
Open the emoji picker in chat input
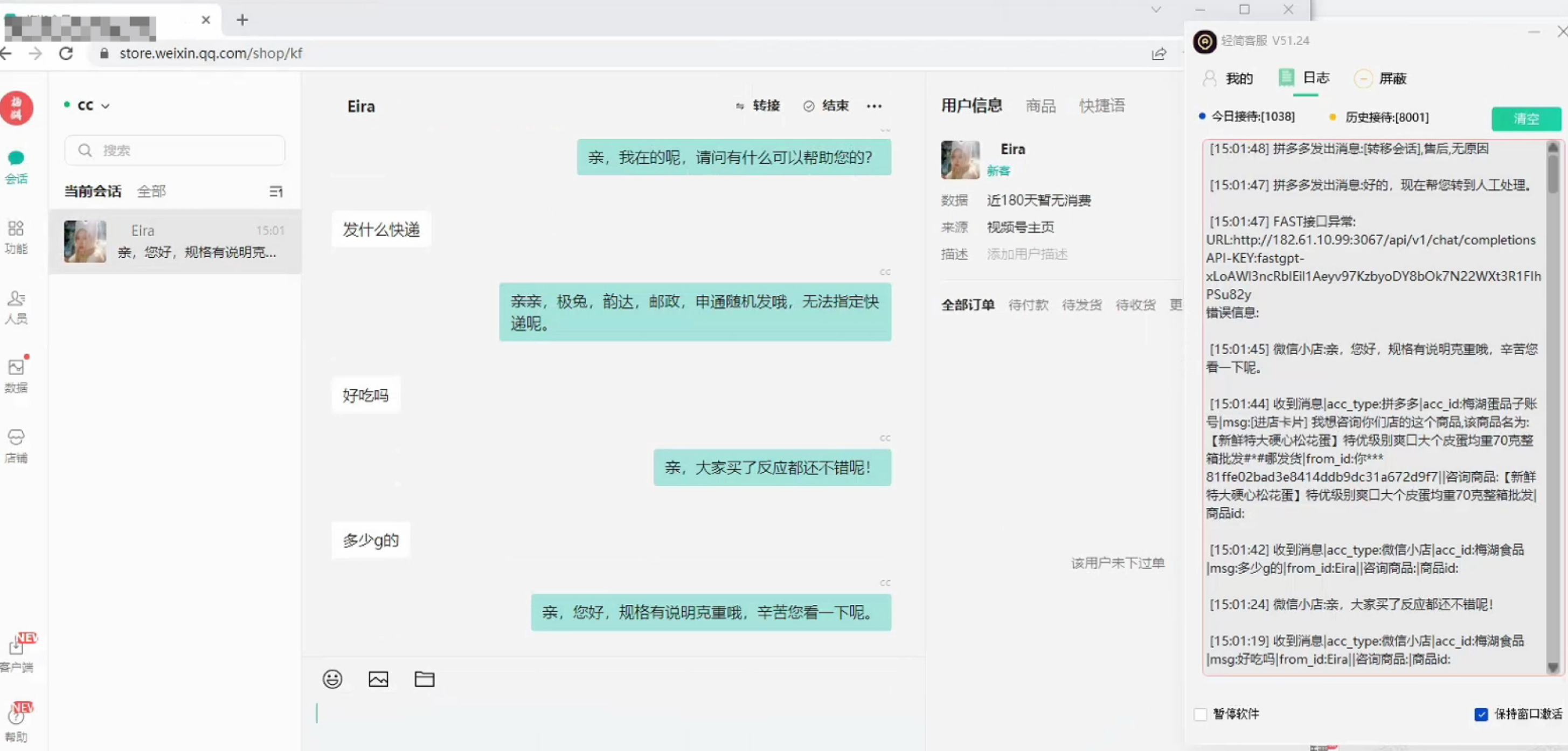click(332, 679)
